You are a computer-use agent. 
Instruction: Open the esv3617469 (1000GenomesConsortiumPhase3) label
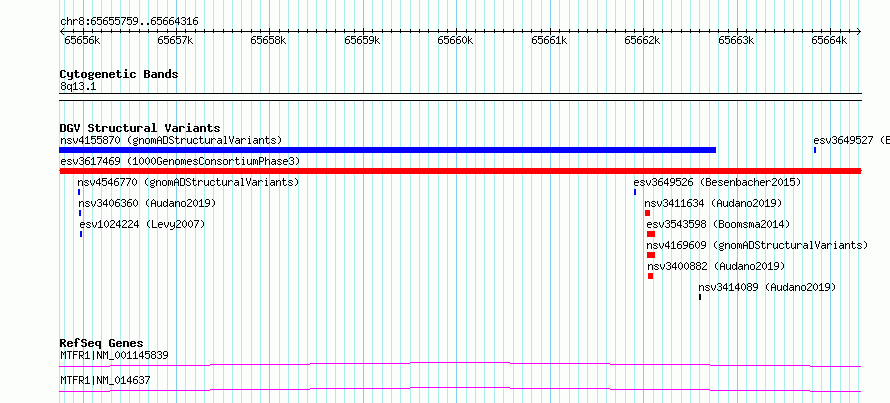(180, 161)
